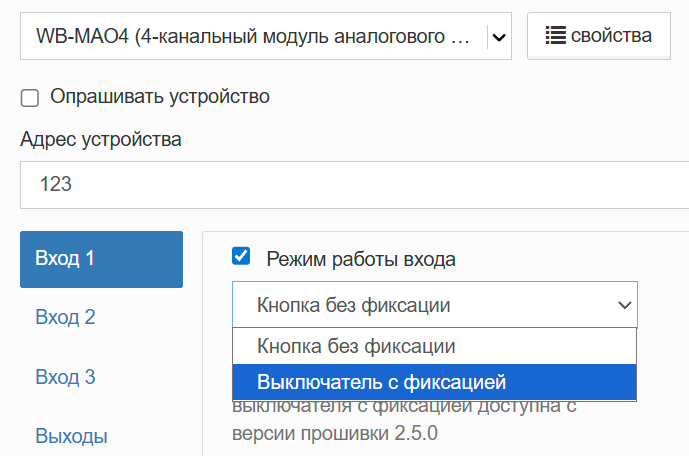Click the chevron arrow of device selector
Viewport: 689px width, 456px height.
coord(499,37)
